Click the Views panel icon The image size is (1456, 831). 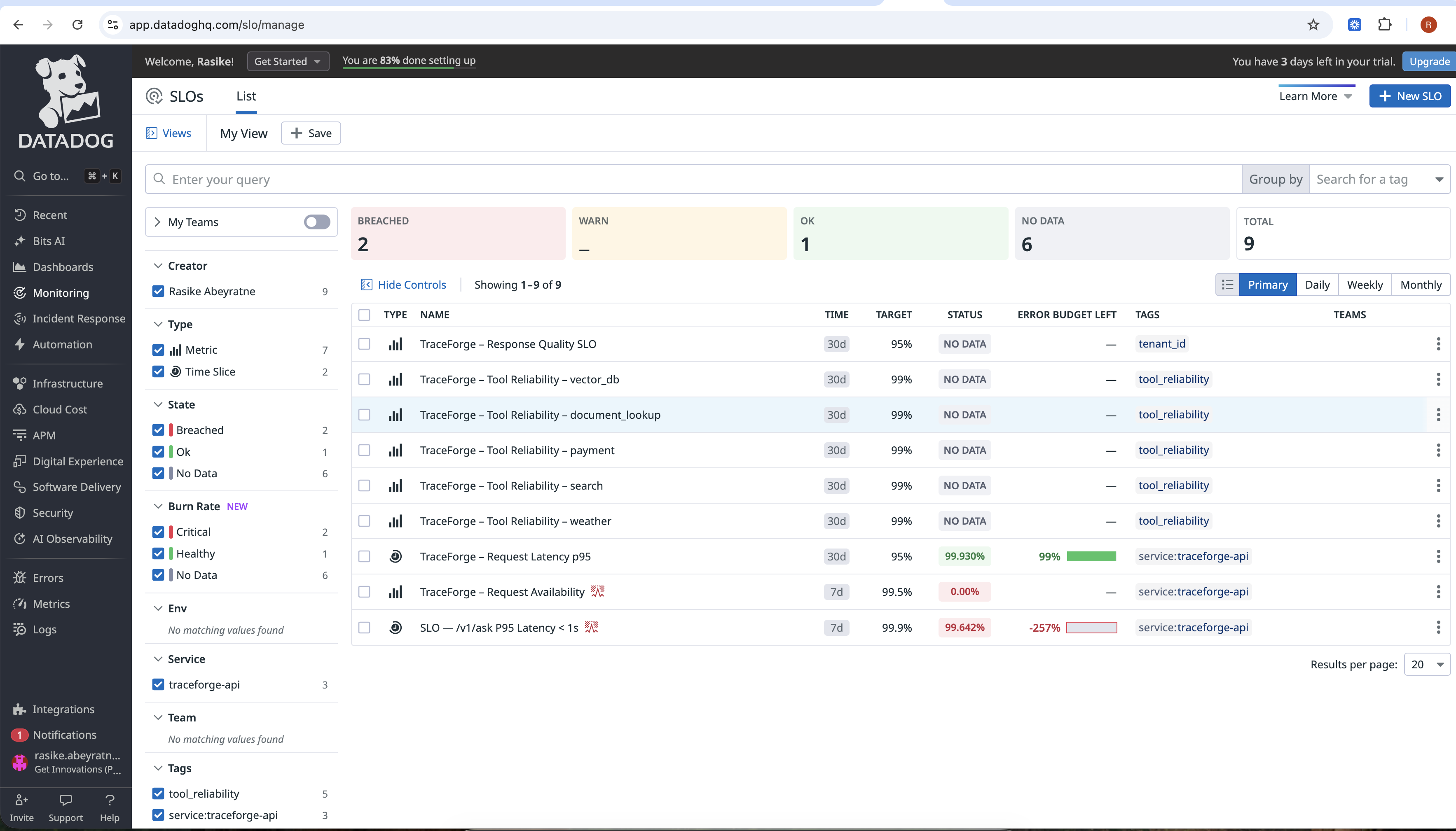[x=151, y=133]
